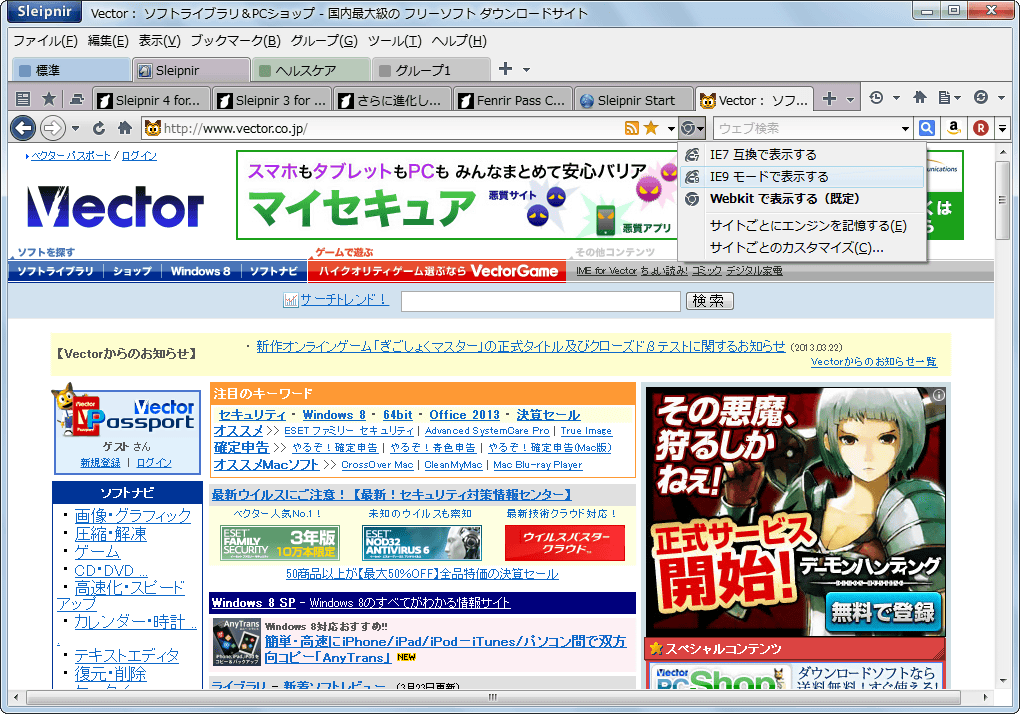
Task: Search with the Amazon icon
Action: 954,128
